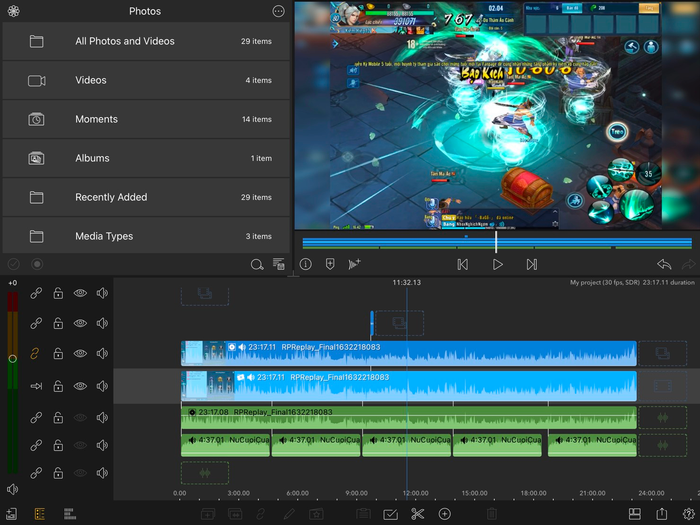
Task: Open the Recently Added folder
Action: (x=146, y=197)
